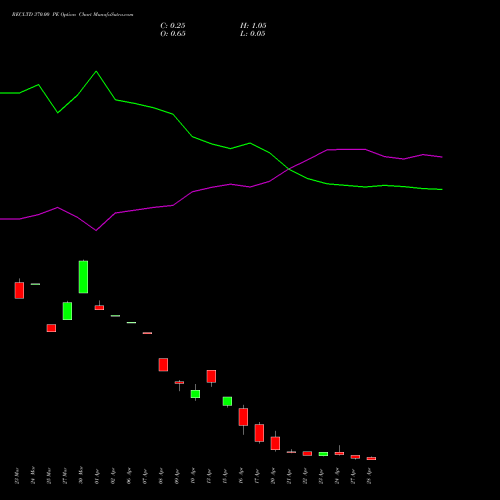500x500 pixels.
Task: Click the red candlestick for 08 Apr
Action: (163, 365)
